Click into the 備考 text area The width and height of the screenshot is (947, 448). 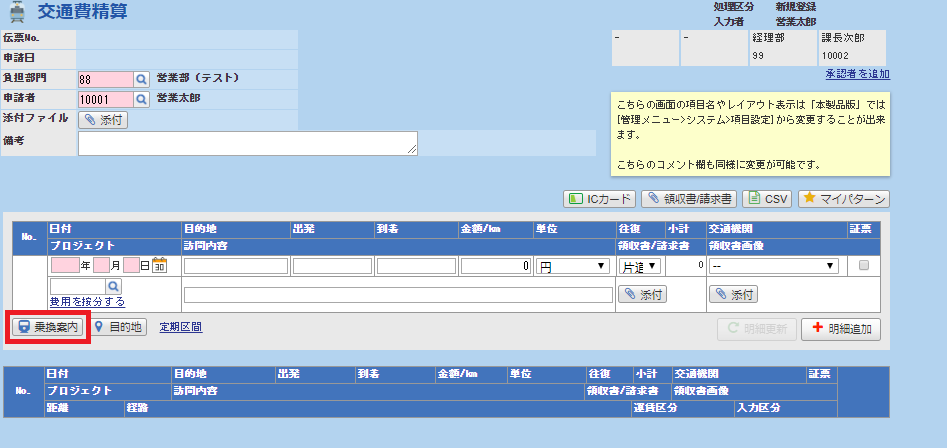[248, 143]
